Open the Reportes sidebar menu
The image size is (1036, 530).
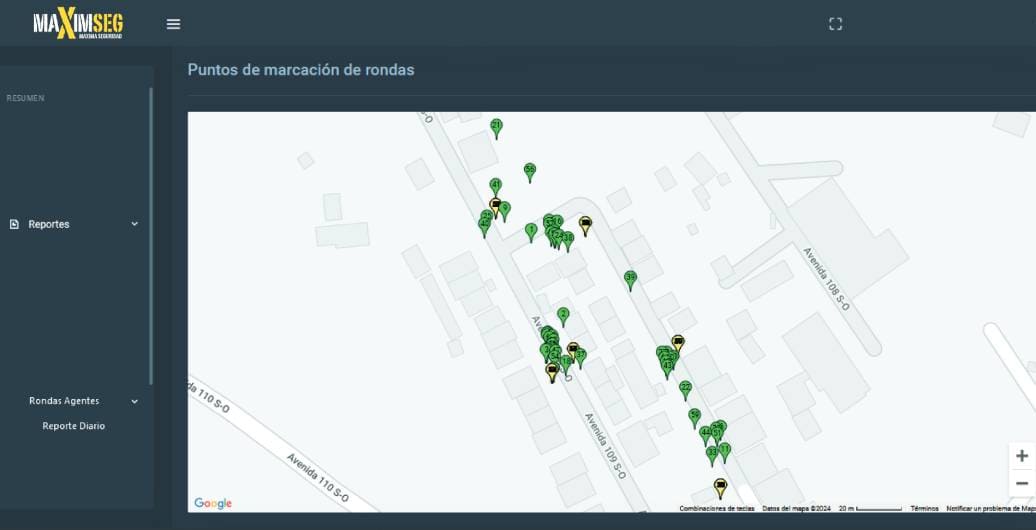click(x=74, y=224)
